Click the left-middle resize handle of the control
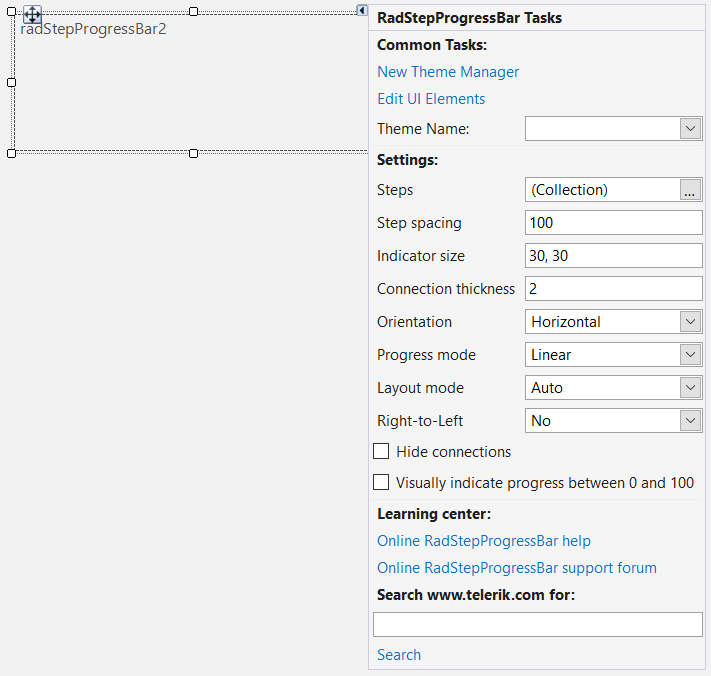The height and width of the screenshot is (676, 711). coord(12,83)
